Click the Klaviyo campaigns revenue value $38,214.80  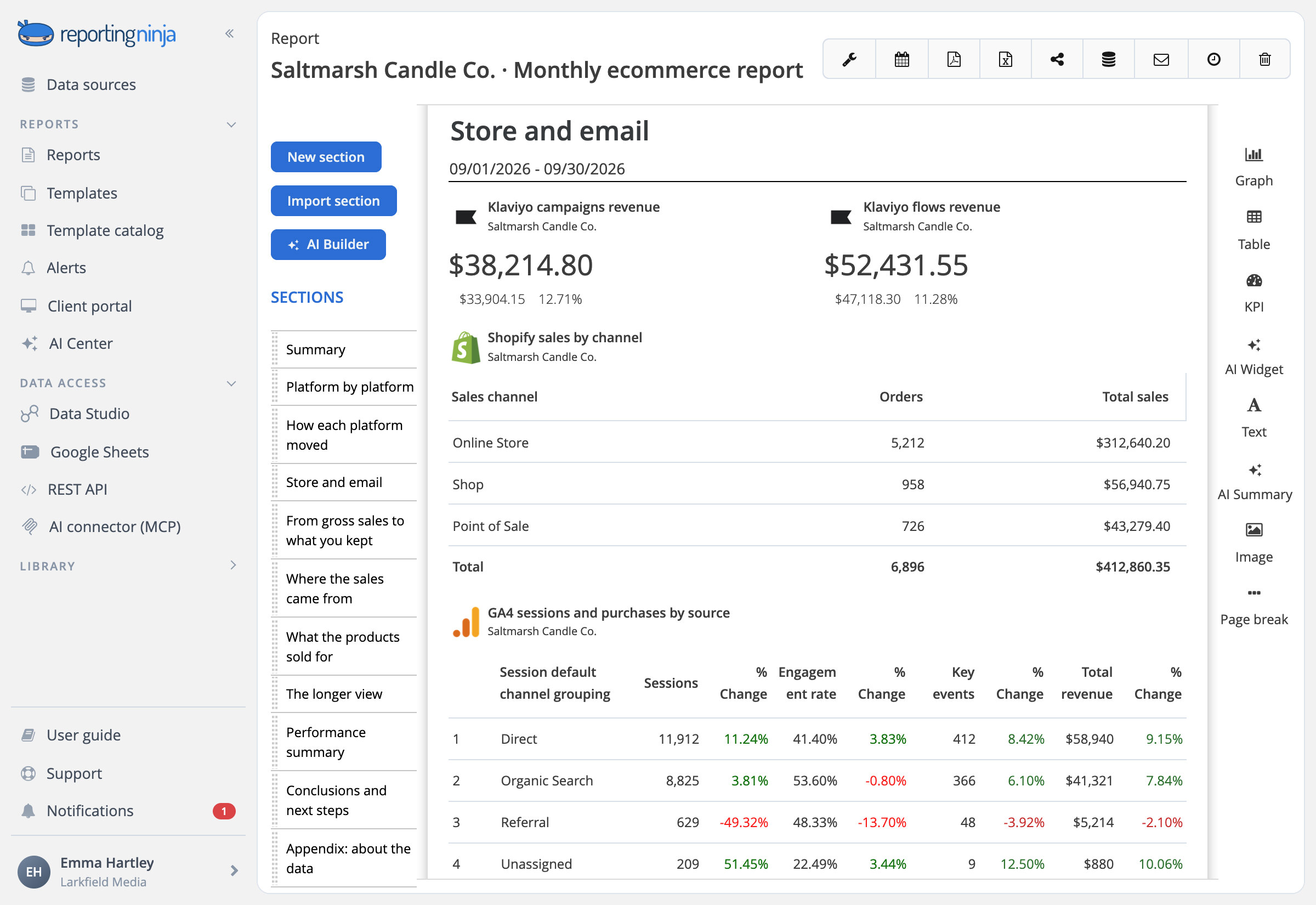point(521,265)
